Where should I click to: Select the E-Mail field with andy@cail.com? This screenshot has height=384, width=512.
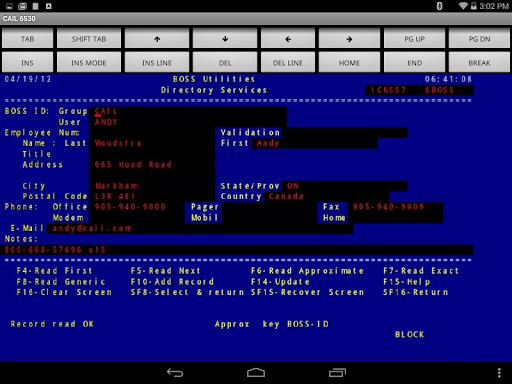coord(200,228)
